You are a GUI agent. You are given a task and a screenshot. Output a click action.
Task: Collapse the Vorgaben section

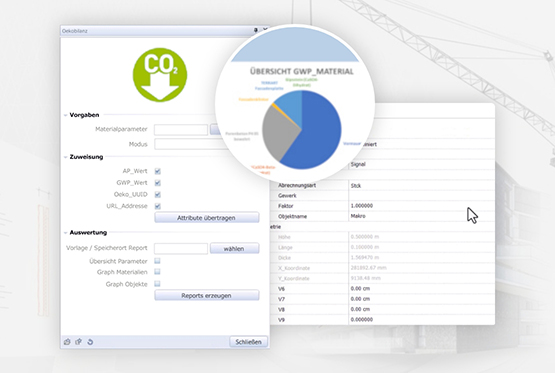[65, 115]
